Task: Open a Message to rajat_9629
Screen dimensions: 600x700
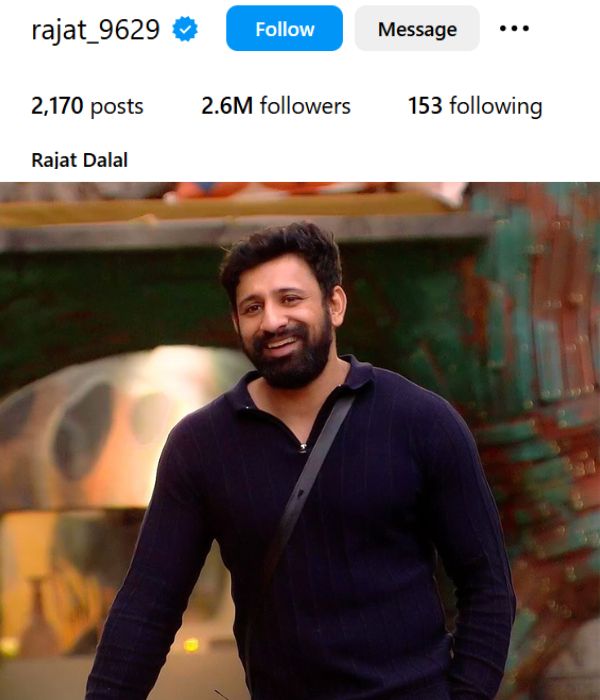Action: pos(417,28)
